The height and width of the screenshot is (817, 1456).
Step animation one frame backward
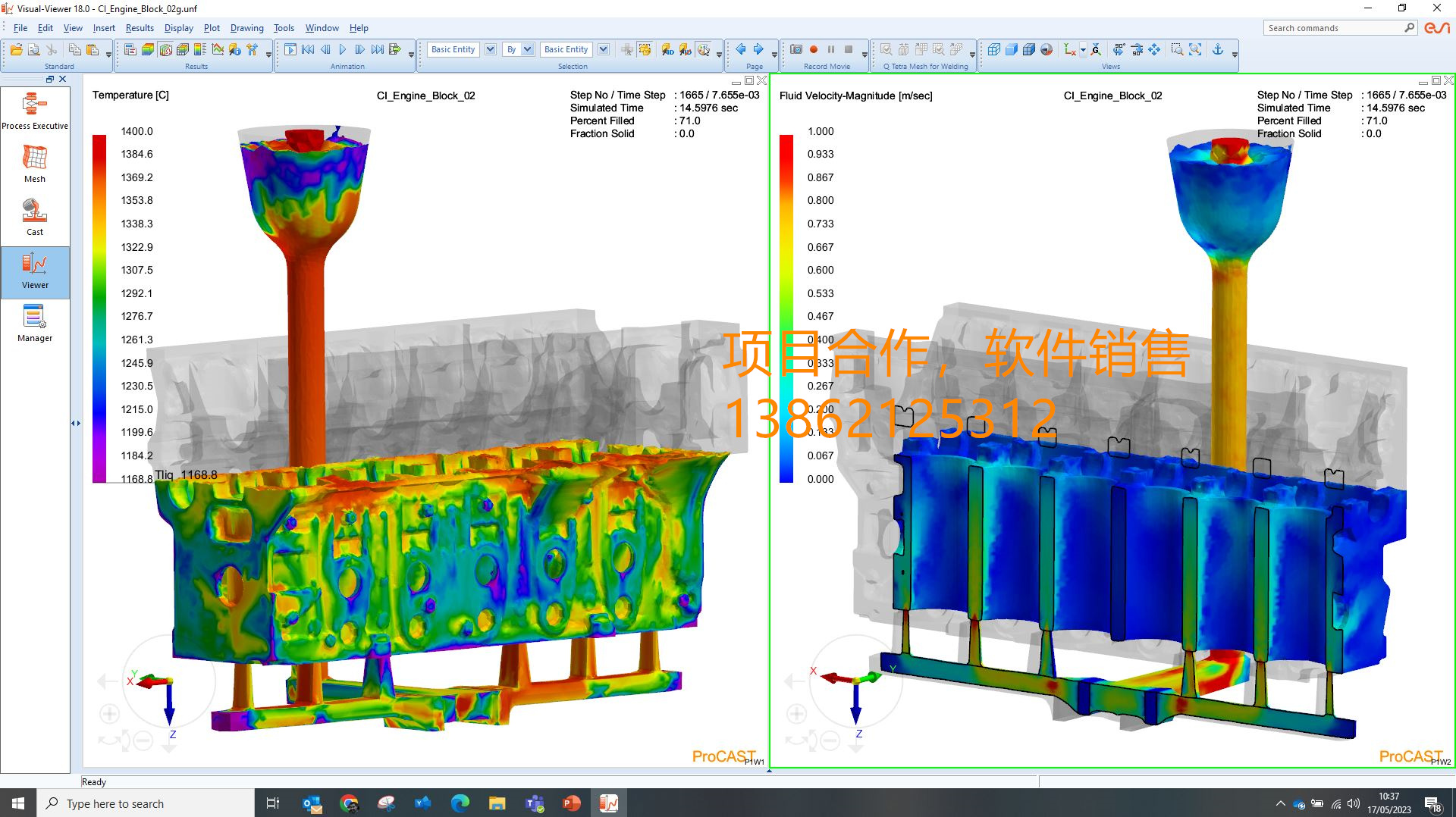(x=325, y=49)
